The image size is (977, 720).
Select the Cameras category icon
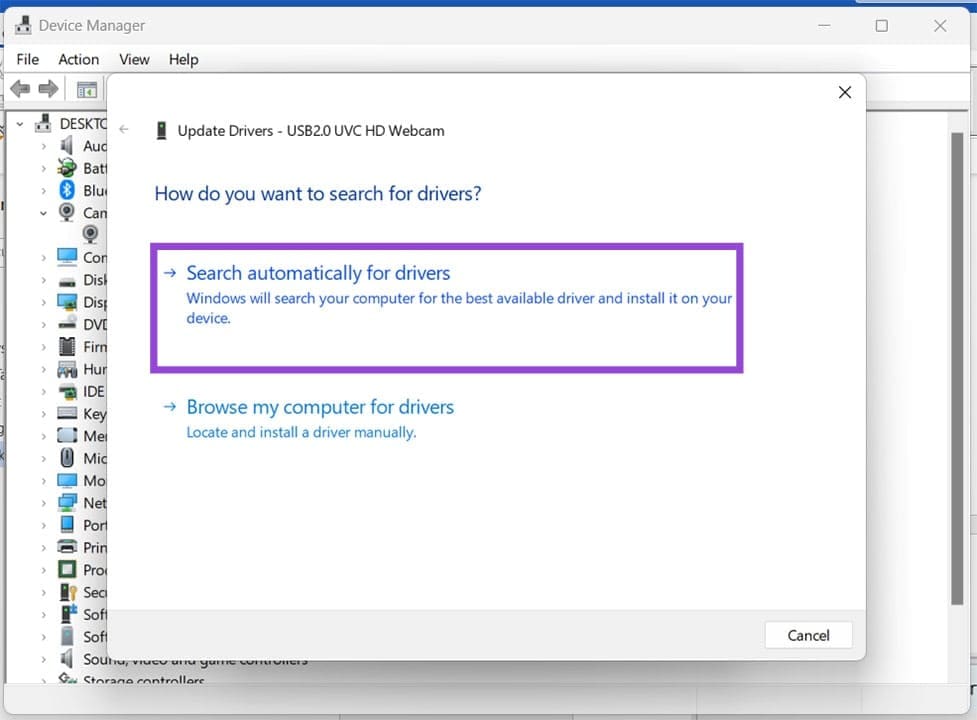click(65, 212)
